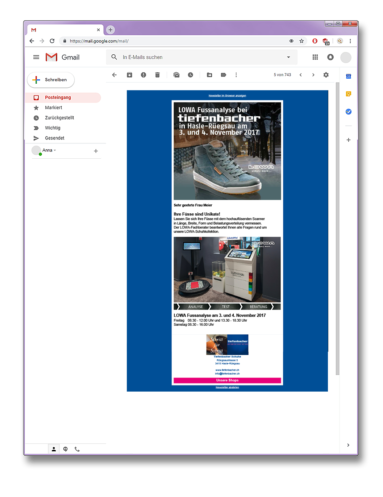Expand the Anna account status dropdown

55,150
